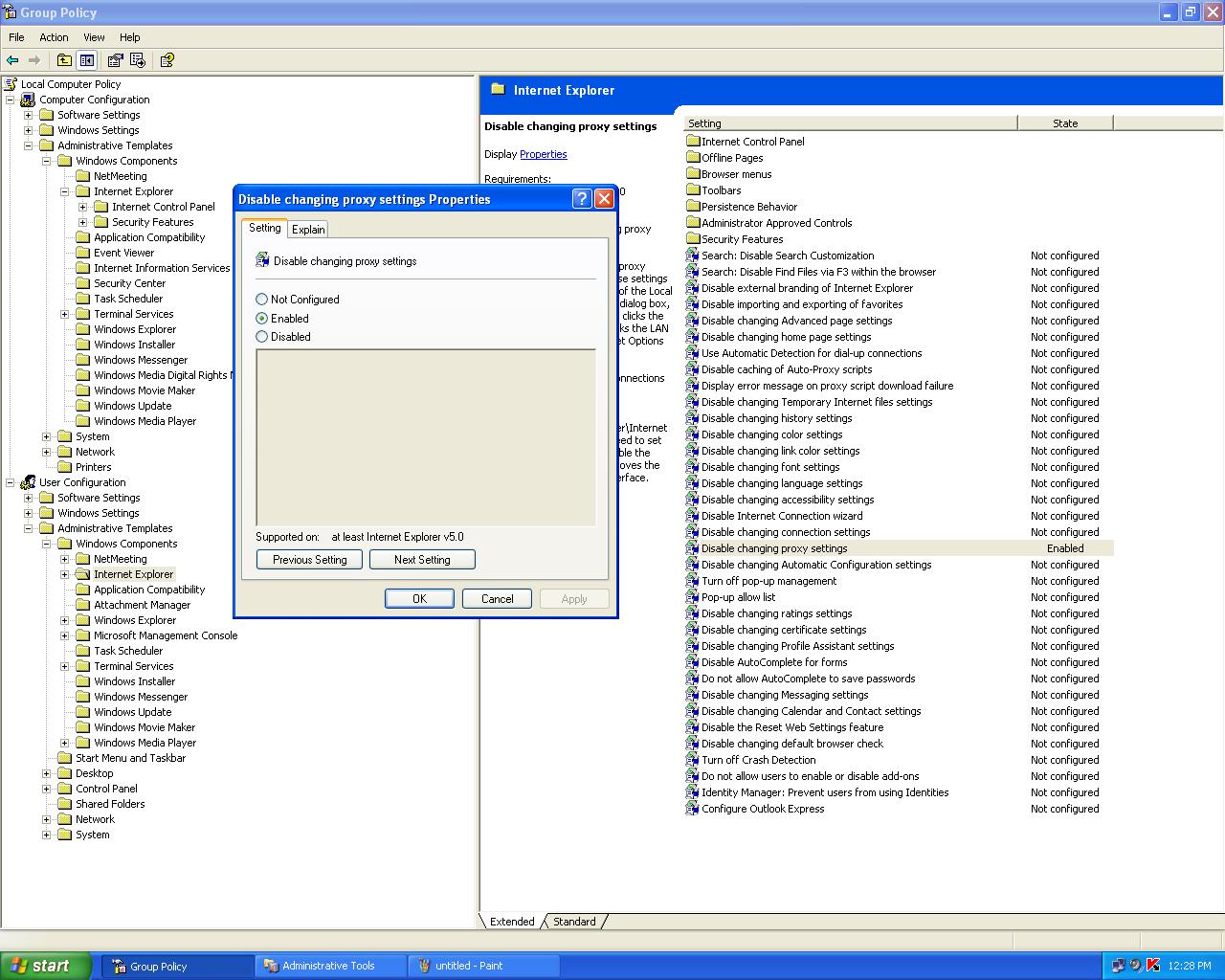1225x980 pixels.
Task: Switch to the Extended tab at bottom
Action: coord(512,922)
